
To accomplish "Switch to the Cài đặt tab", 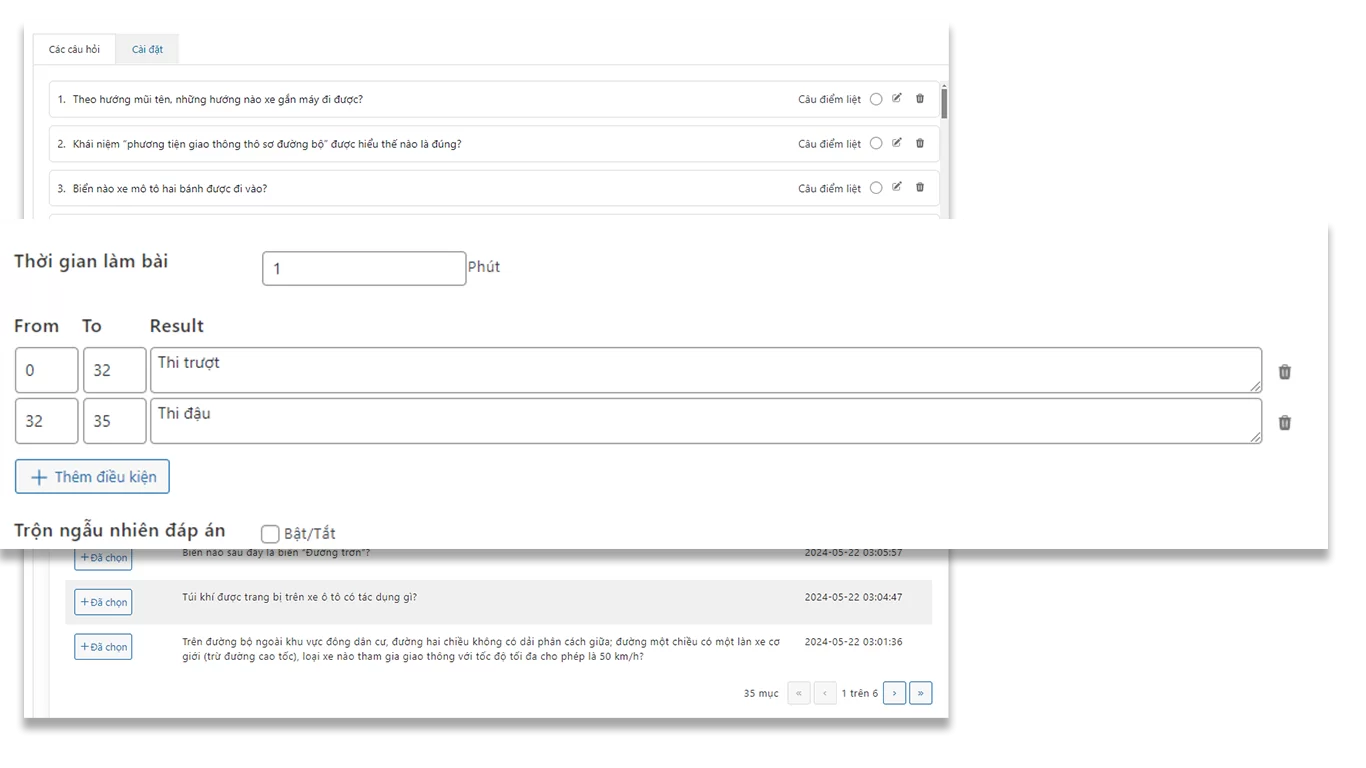I will tap(147, 50).
